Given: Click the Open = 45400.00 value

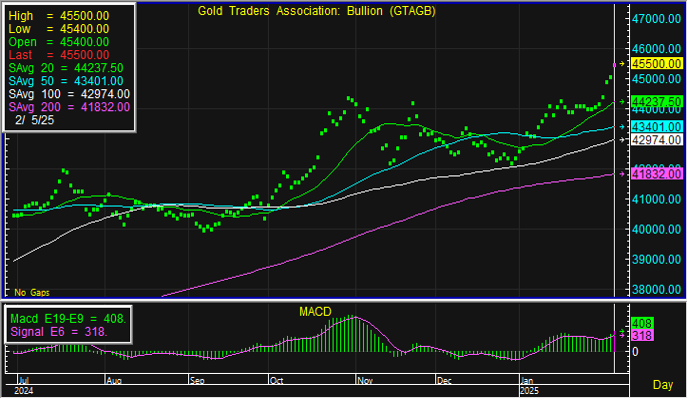Looking at the screenshot, I should (x=59, y=42).
